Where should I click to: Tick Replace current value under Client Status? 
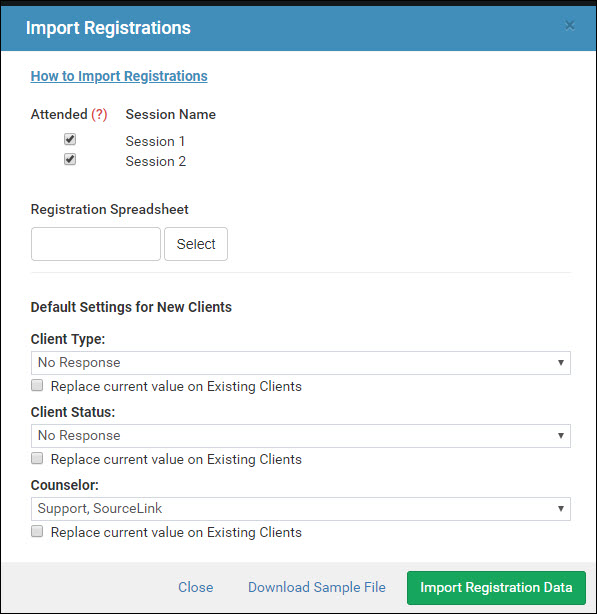pyautogui.click(x=37, y=458)
